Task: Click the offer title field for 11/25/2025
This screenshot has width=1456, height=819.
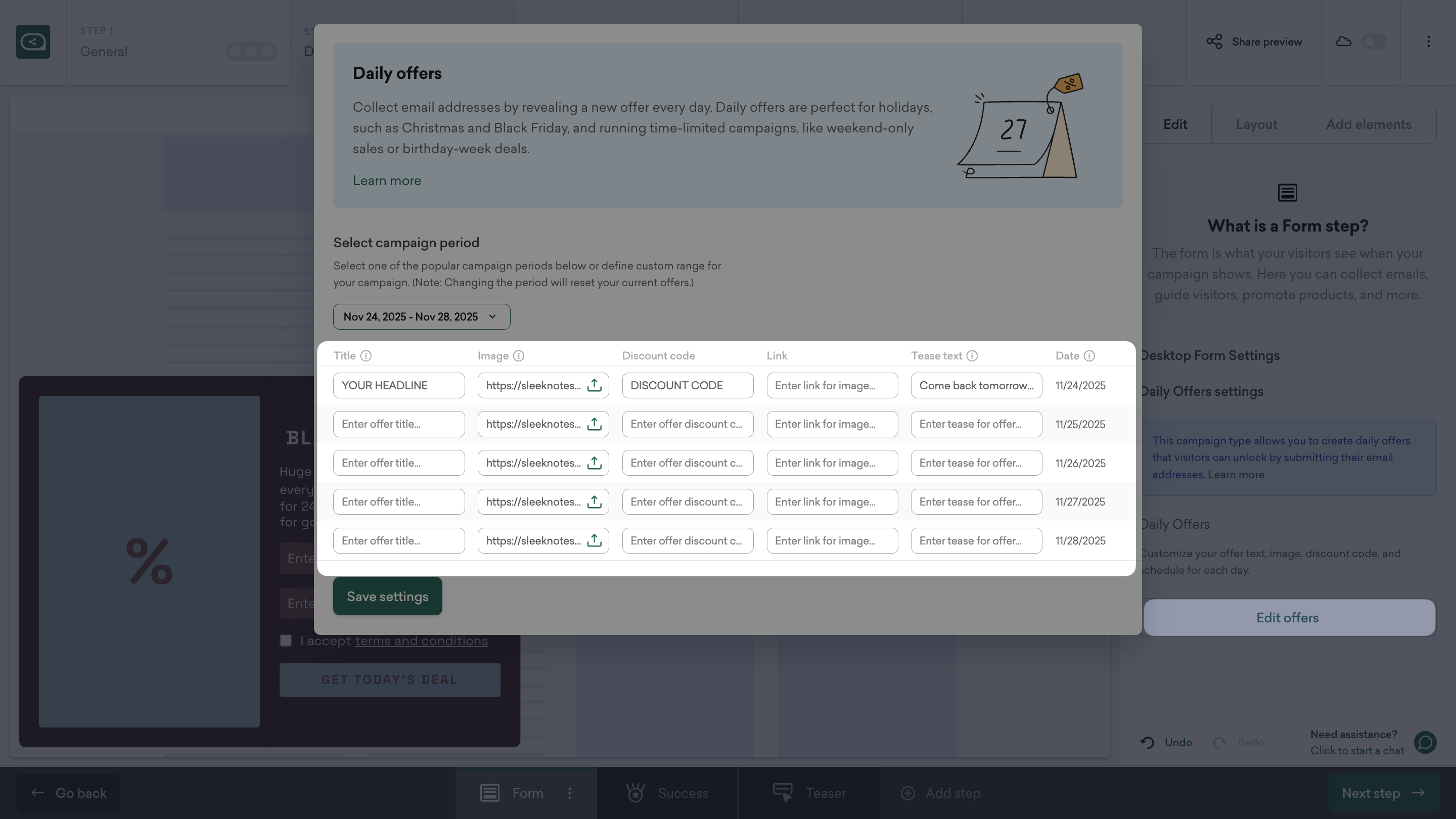Action: [398, 424]
